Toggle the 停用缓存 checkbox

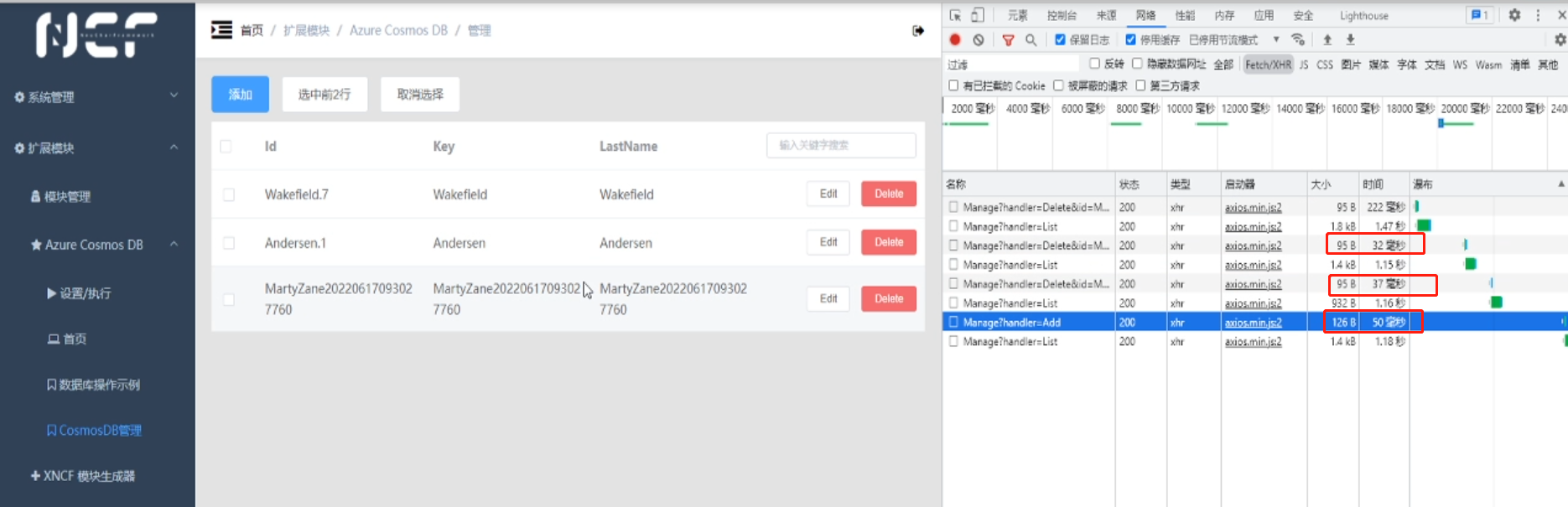[x=1130, y=39]
